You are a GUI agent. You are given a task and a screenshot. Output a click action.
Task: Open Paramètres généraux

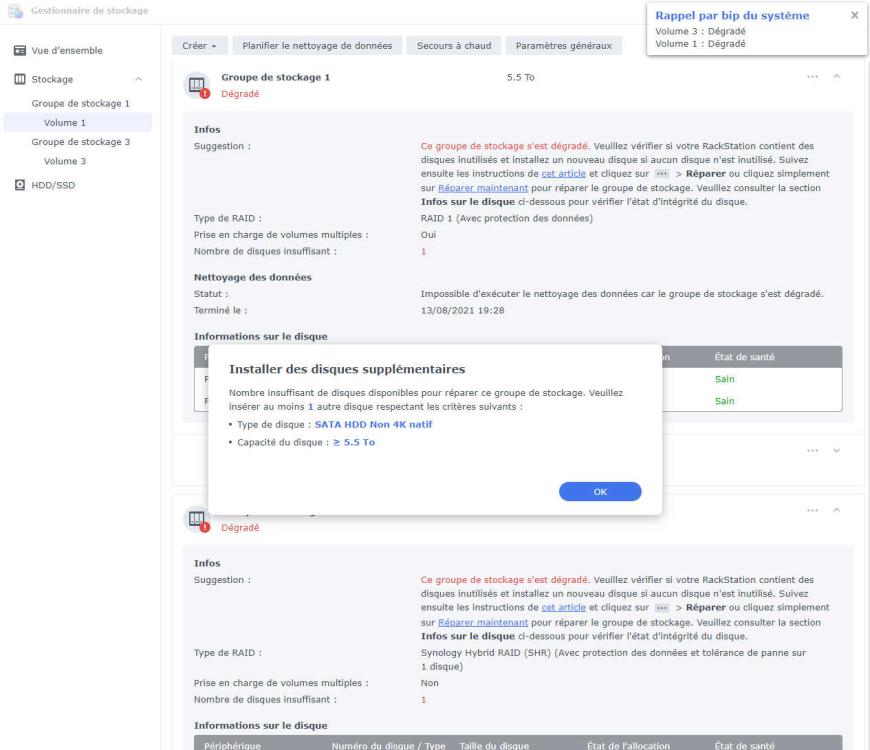(564, 45)
